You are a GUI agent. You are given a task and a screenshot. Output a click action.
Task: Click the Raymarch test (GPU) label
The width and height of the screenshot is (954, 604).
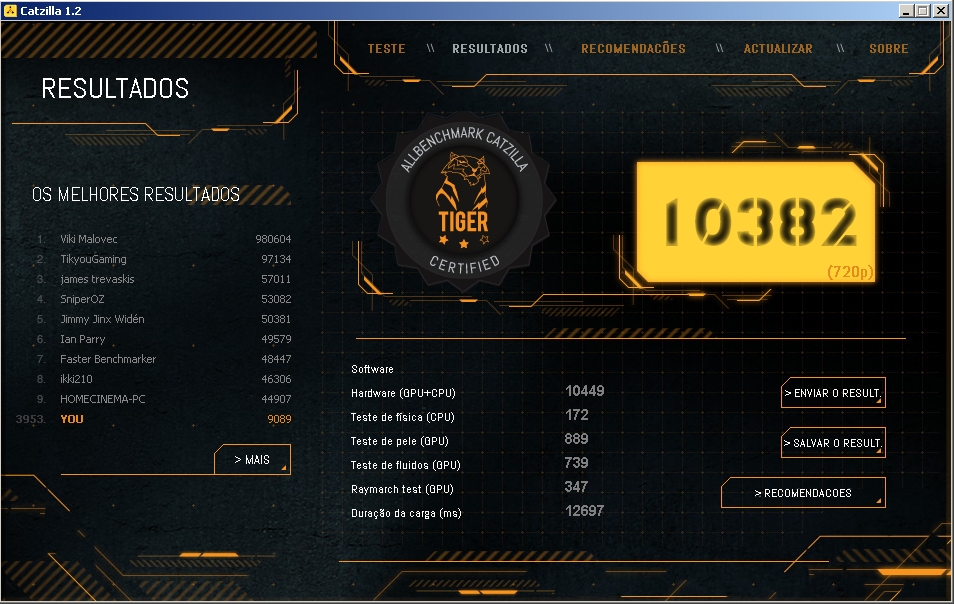click(x=402, y=489)
